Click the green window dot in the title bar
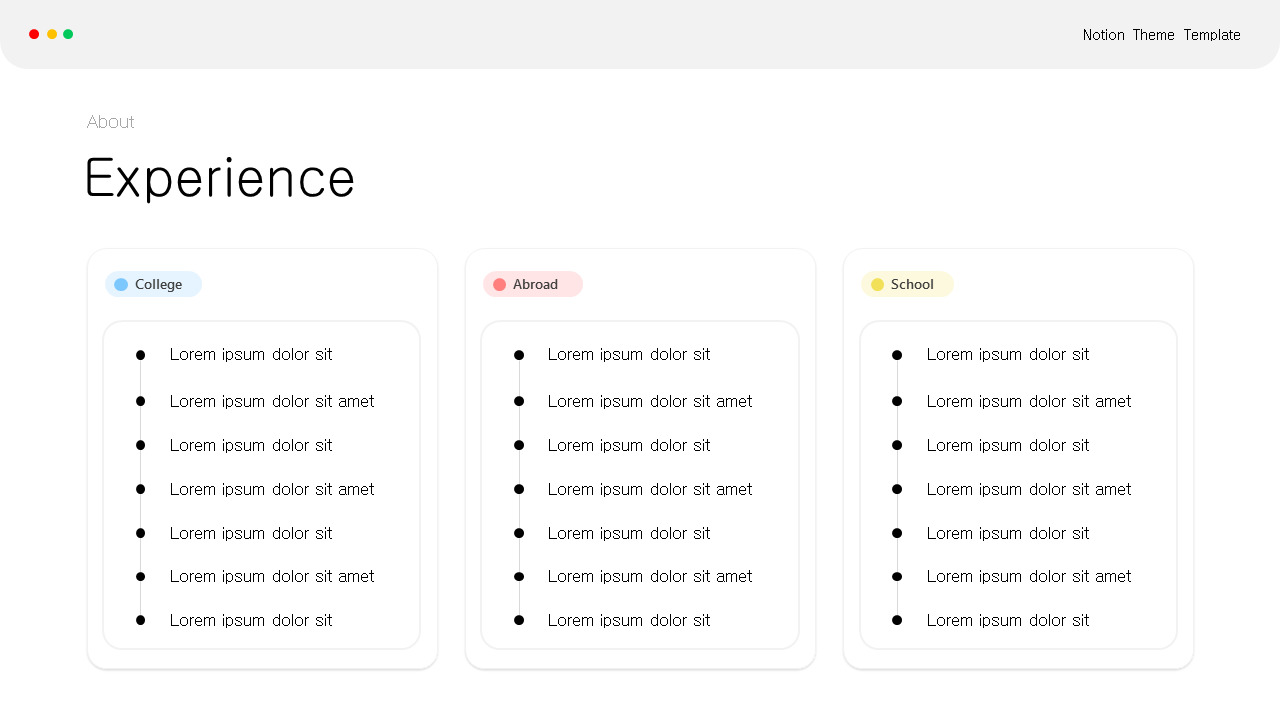The width and height of the screenshot is (1280, 720). [68, 34]
